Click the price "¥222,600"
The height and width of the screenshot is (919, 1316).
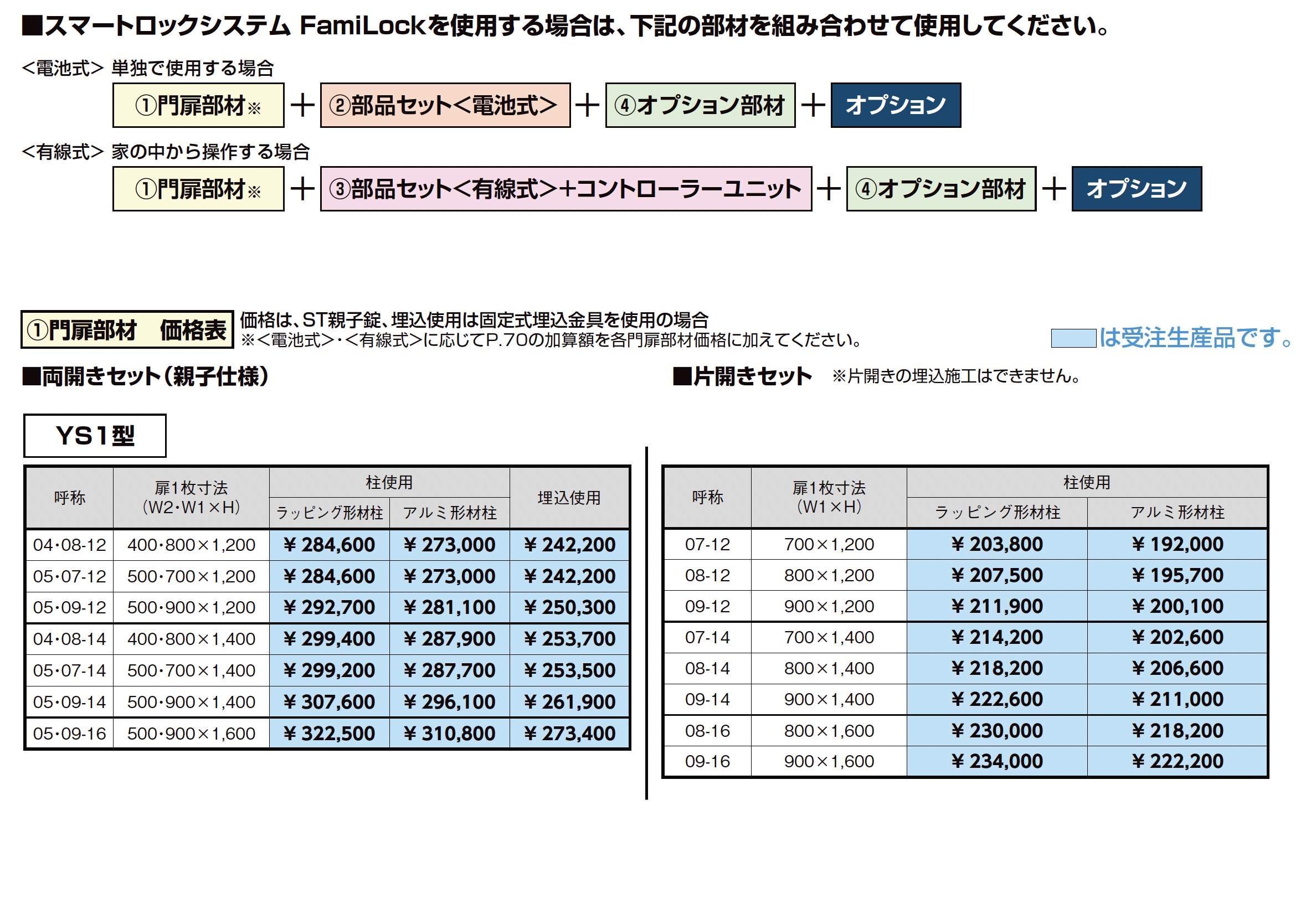pyautogui.click(x=997, y=699)
